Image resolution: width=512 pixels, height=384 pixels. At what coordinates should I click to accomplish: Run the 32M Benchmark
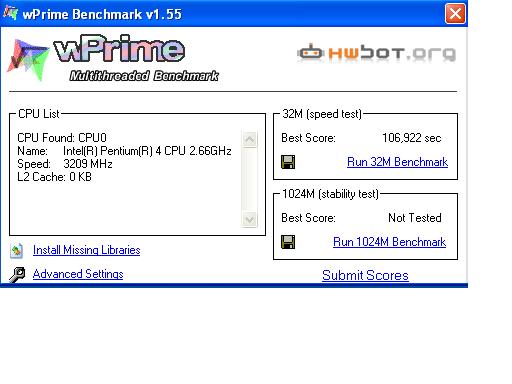pyautogui.click(x=397, y=162)
